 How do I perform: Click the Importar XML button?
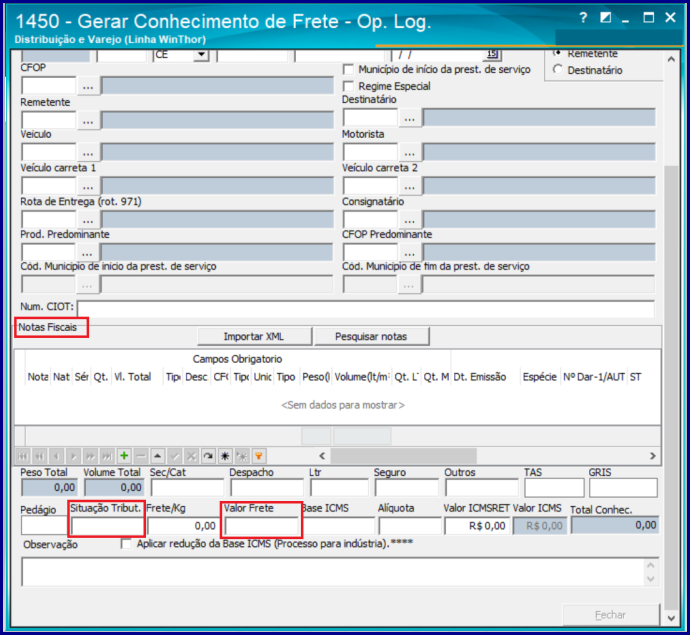tap(255, 337)
